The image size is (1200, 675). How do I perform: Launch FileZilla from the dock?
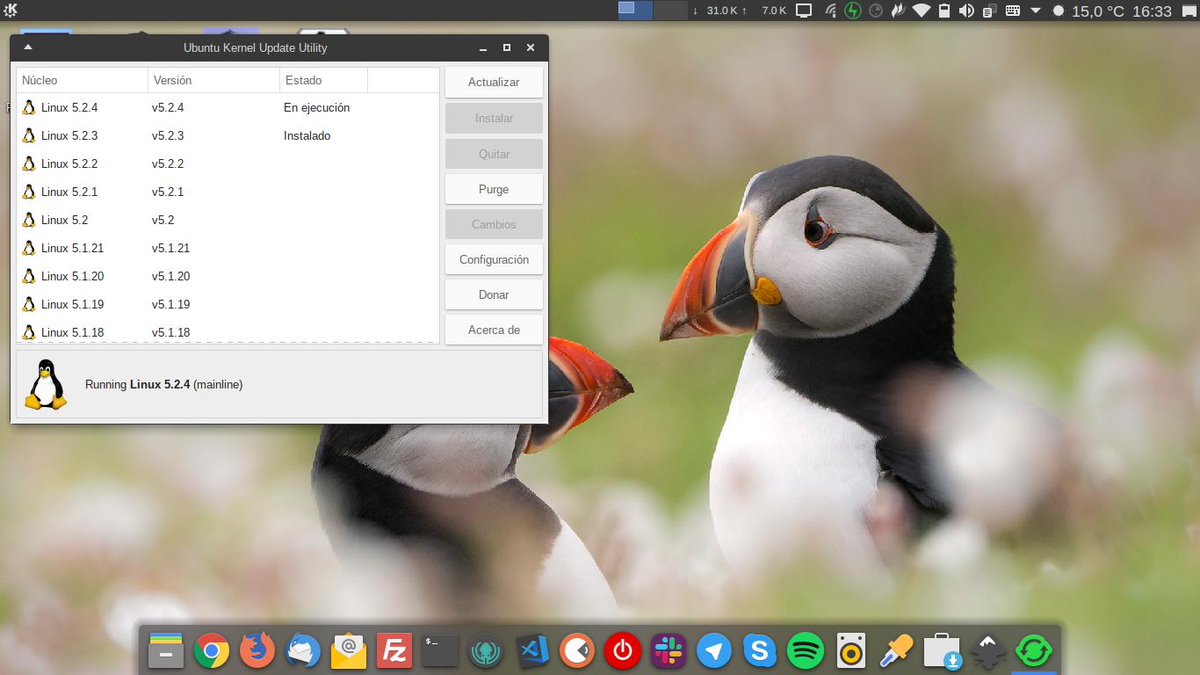point(395,651)
